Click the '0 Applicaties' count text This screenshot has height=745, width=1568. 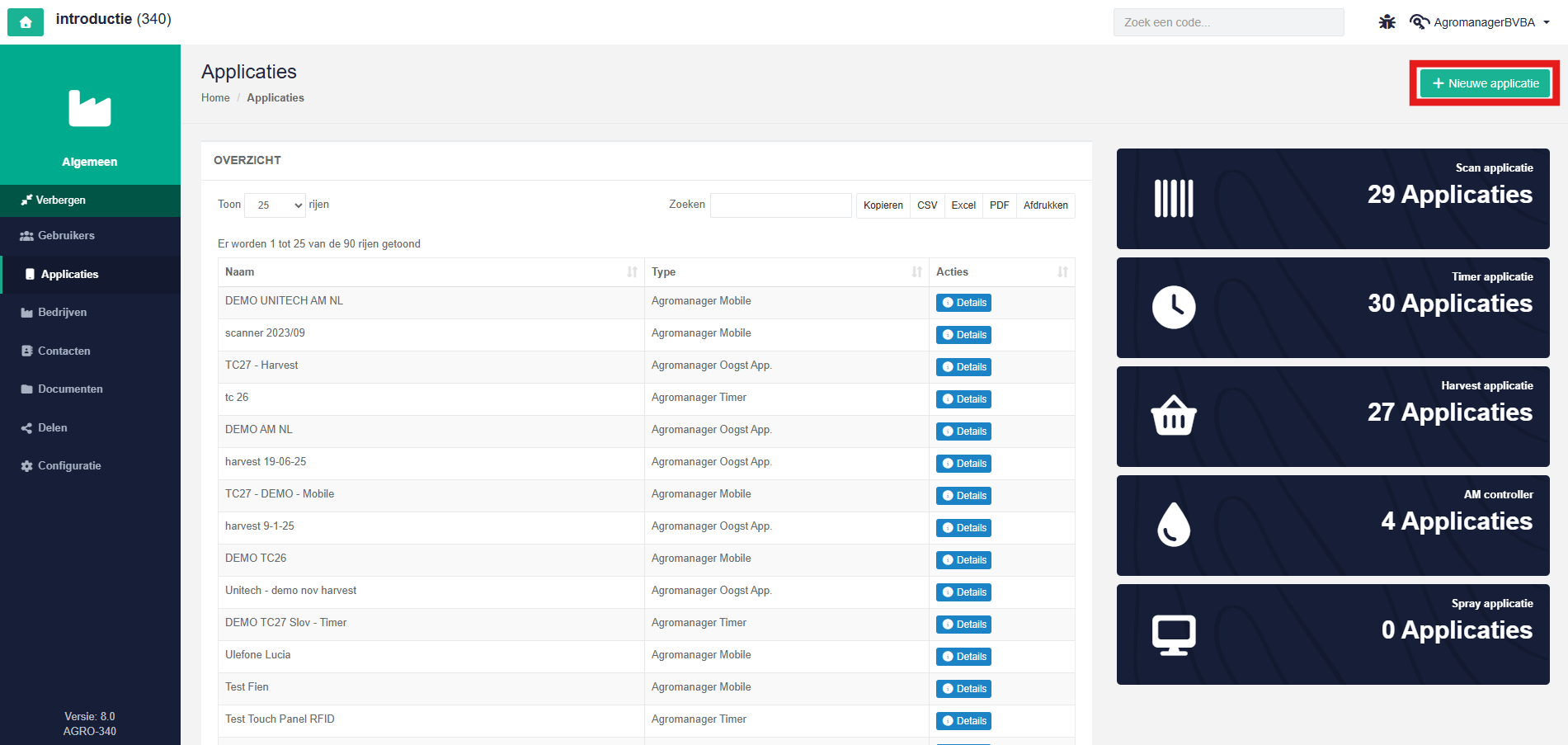[x=1457, y=630]
